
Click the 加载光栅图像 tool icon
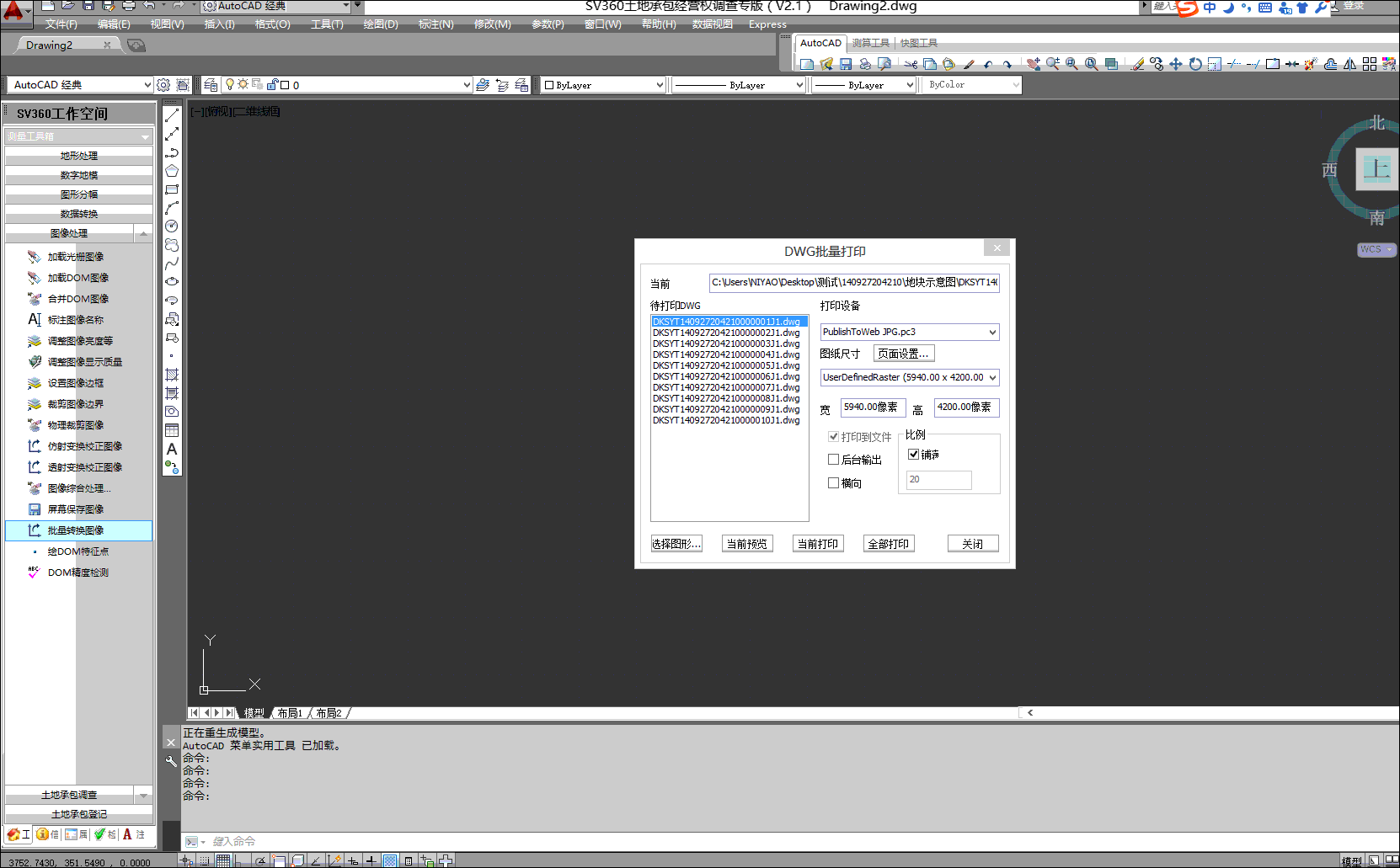[x=34, y=257]
